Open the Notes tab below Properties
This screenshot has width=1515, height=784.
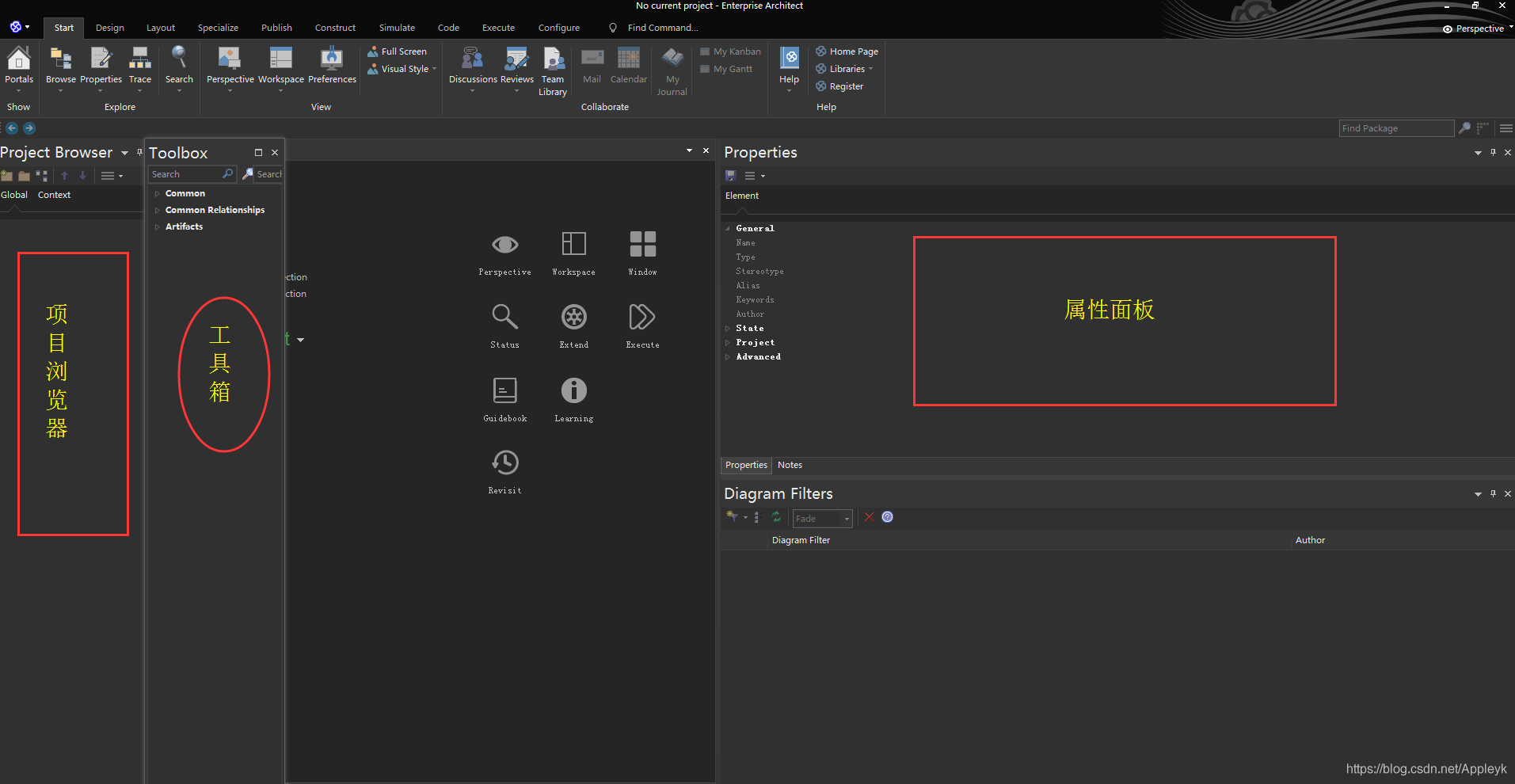(790, 465)
